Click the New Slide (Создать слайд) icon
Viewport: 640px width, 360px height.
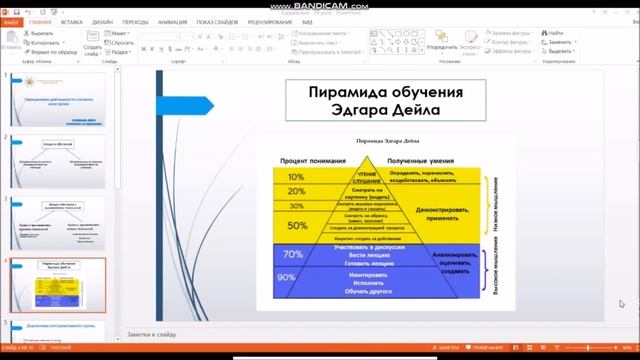pyautogui.click(x=93, y=36)
